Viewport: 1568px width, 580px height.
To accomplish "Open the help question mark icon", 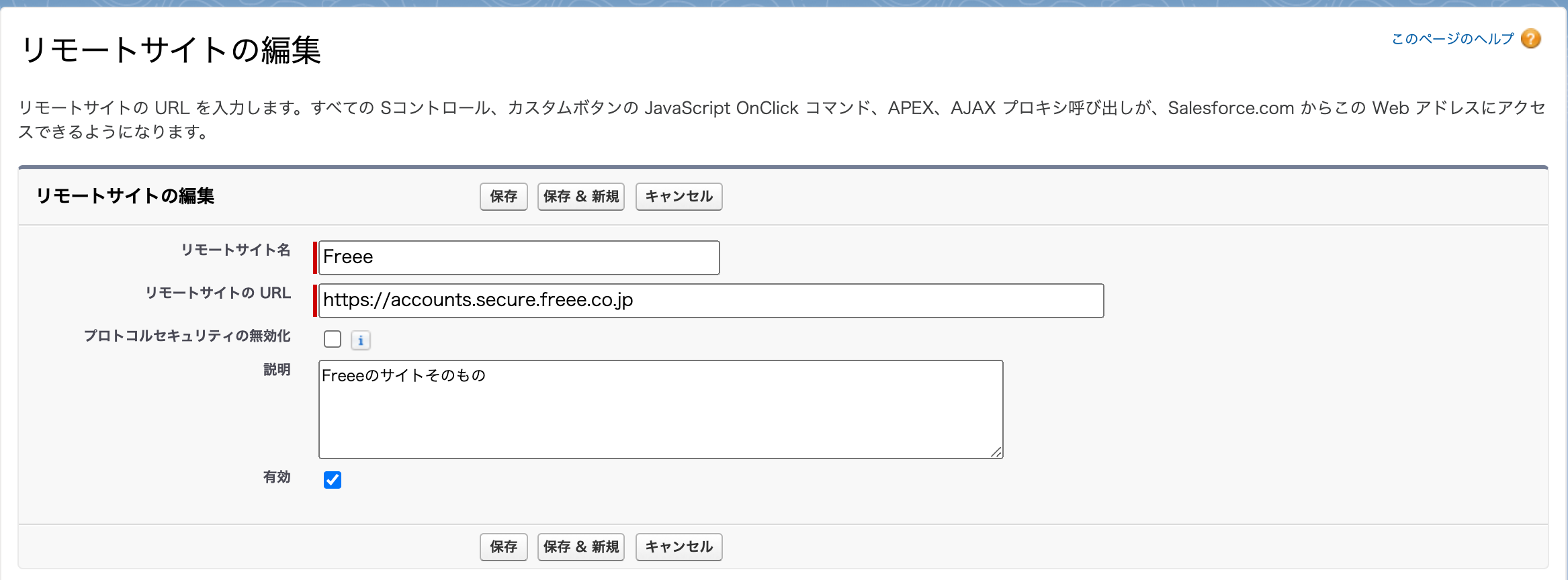I will [1531, 39].
